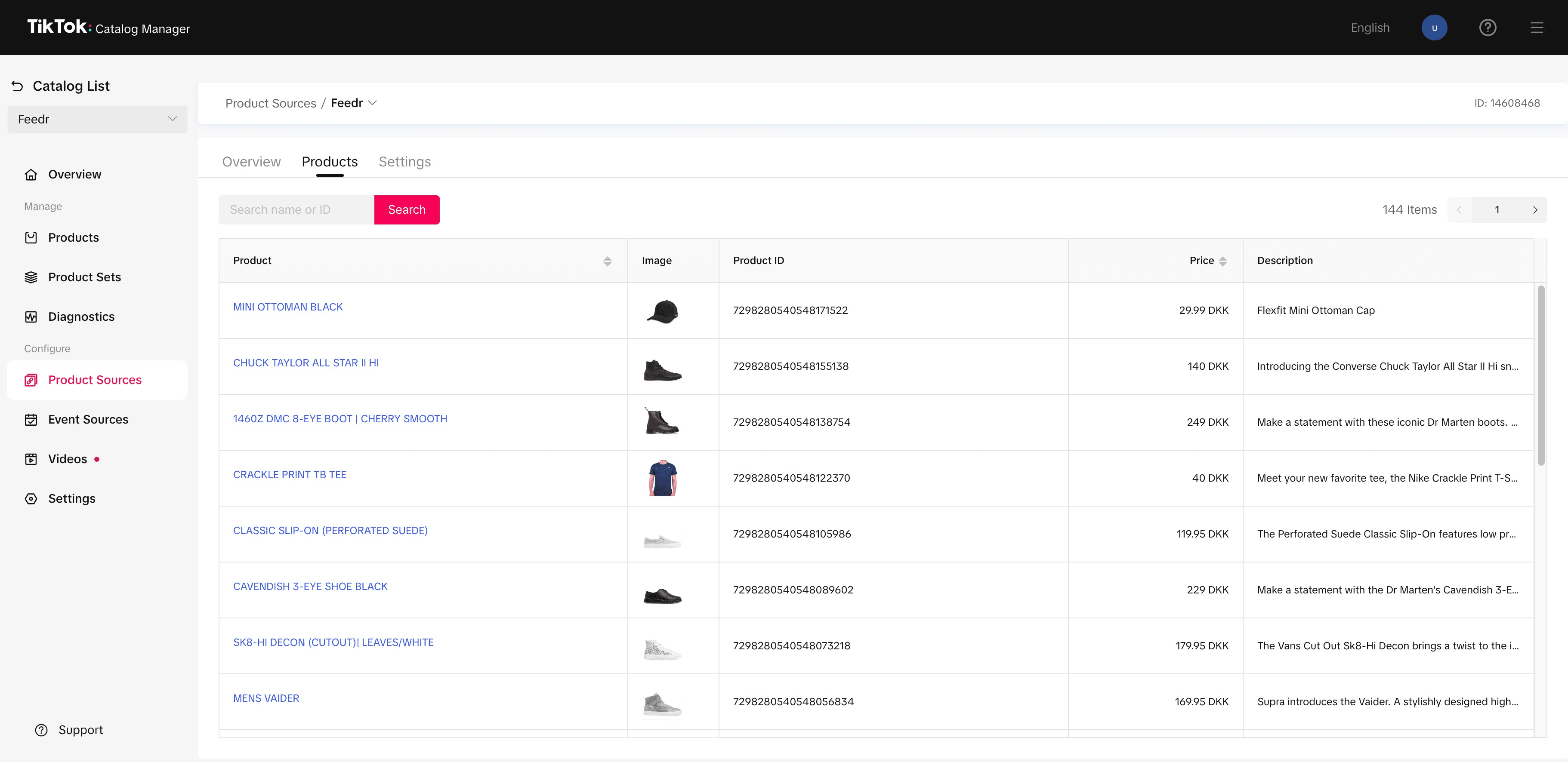1568x762 pixels.
Task: Open the hamburger menu at top right
Action: pyautogui.click(x=1537, y=28)
